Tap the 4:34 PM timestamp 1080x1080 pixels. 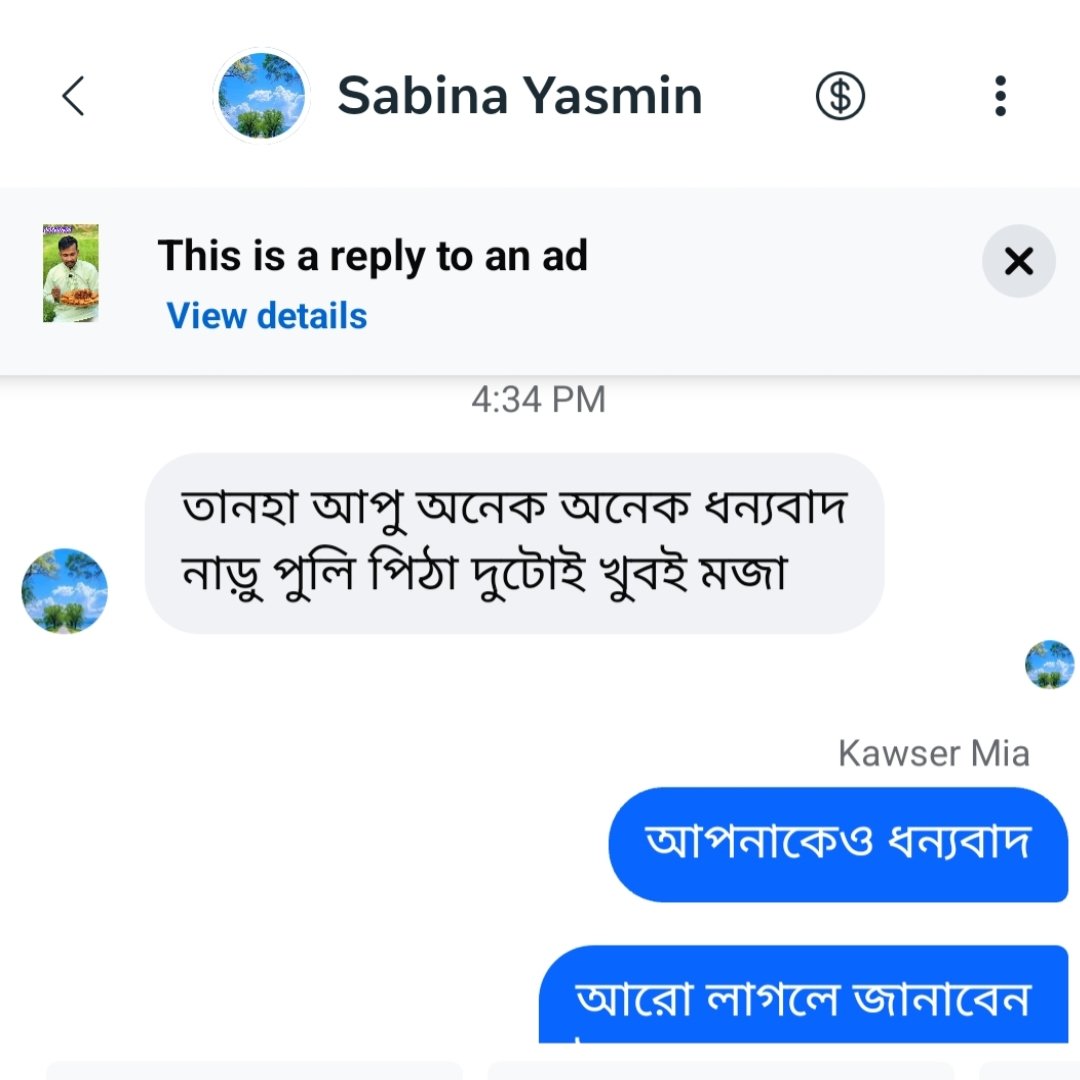coord(539,399)
